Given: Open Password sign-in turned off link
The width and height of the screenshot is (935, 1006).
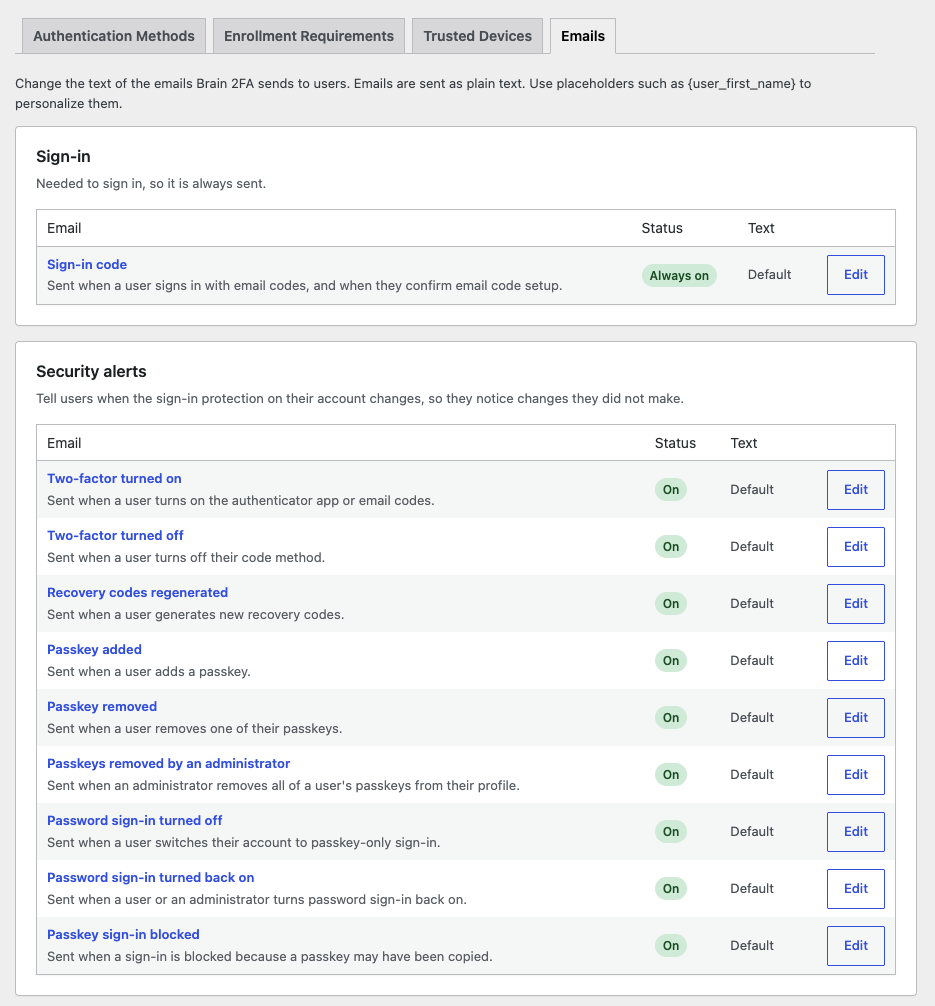Looking at the screenshot, I should pyautogui.click(x=134, y=821).
